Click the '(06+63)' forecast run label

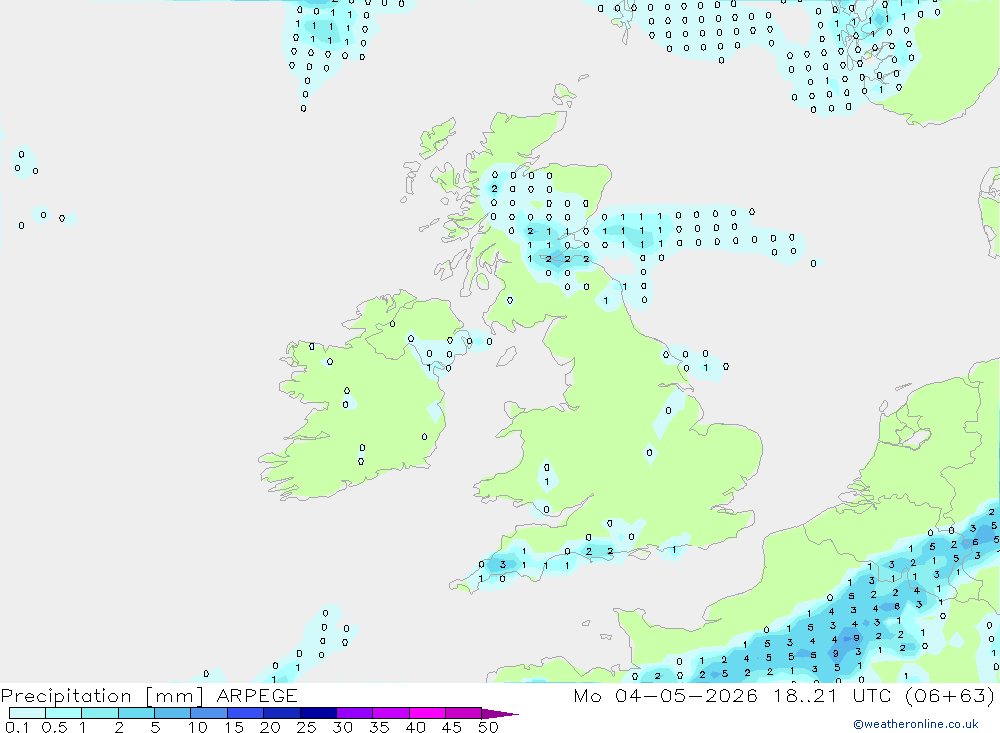point(950,695)
